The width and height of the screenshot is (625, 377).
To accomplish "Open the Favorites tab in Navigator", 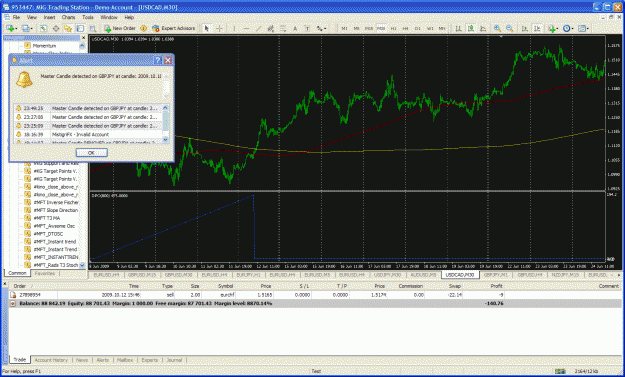I will pos(45,273).
